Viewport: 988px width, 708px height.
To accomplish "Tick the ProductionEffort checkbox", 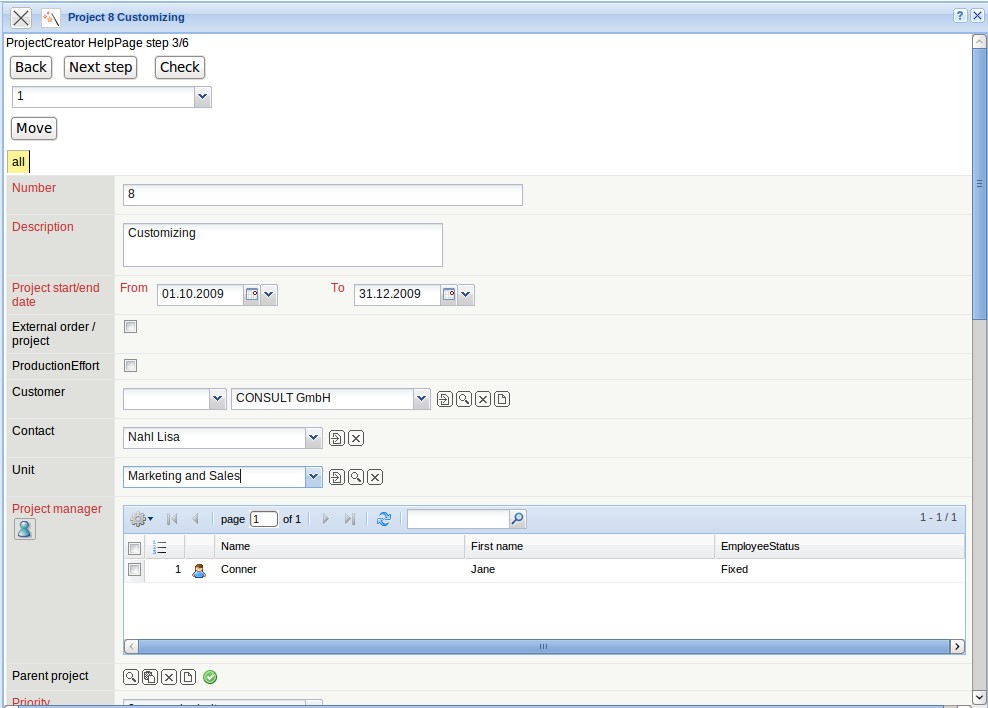I will coord(130,366).
